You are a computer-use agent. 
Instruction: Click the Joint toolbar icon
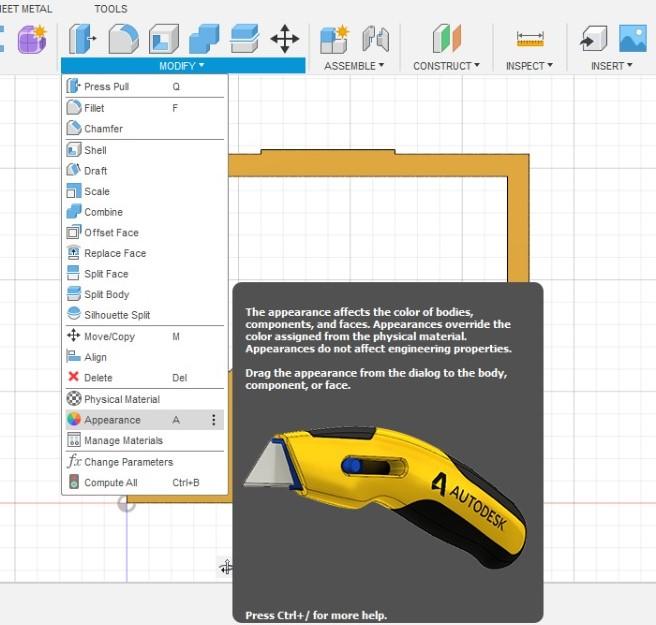click(x=376, y=39)
